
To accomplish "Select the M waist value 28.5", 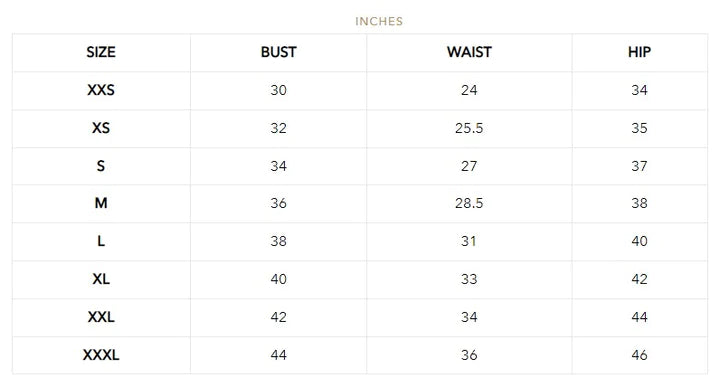I will [x=469, y=203].
